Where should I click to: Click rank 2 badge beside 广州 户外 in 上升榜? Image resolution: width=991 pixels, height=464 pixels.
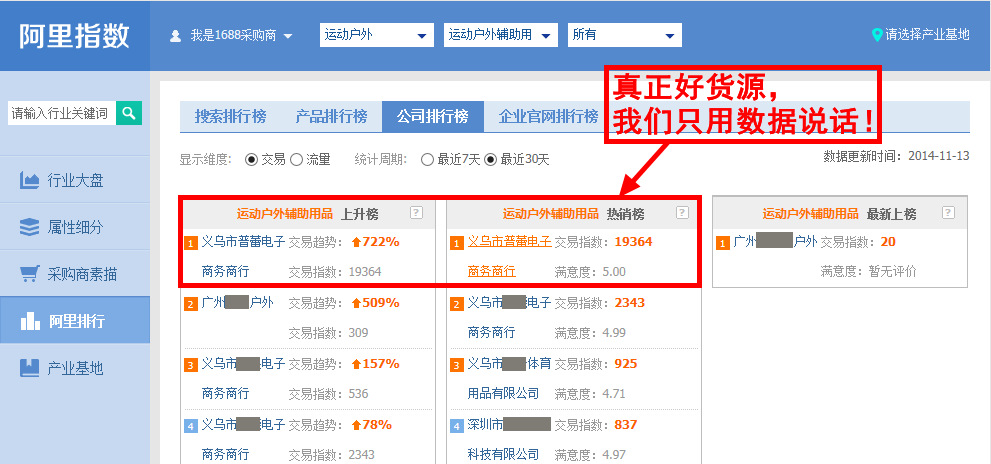click(191, 305)
